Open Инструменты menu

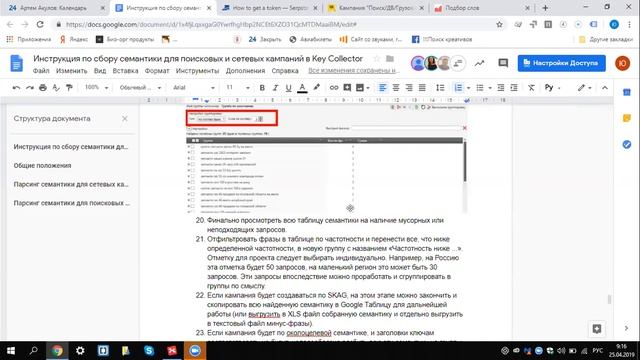197,71
